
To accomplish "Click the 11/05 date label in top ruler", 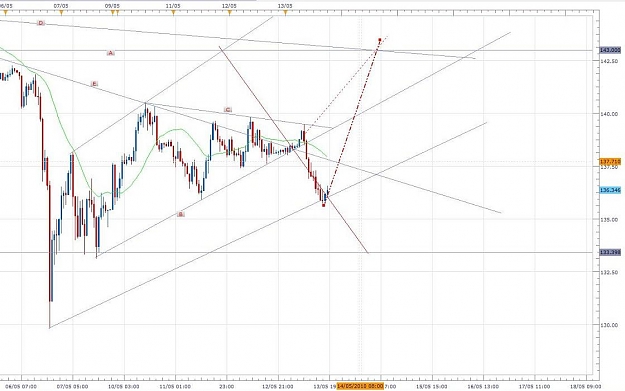I will click(x=173, y=6).
